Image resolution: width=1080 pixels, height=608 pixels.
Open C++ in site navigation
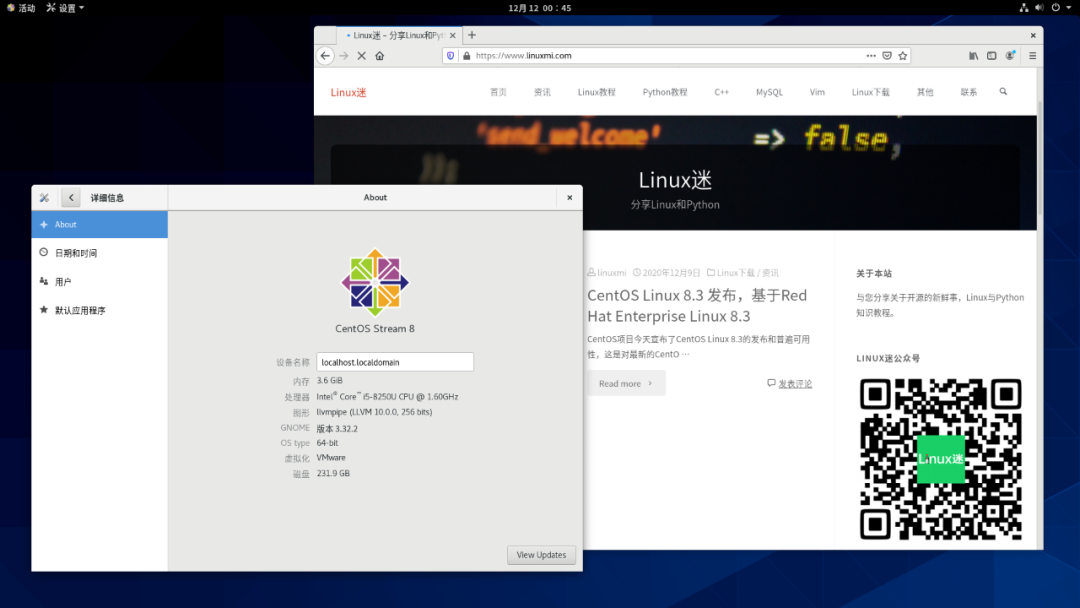tap(721, 92)
